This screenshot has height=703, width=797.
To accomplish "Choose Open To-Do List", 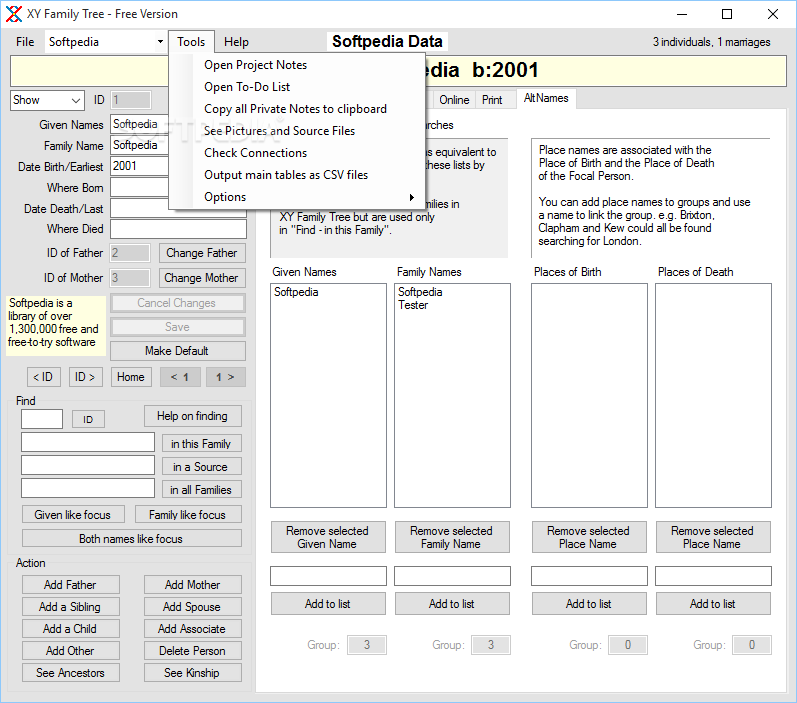I will coord(247,87).
